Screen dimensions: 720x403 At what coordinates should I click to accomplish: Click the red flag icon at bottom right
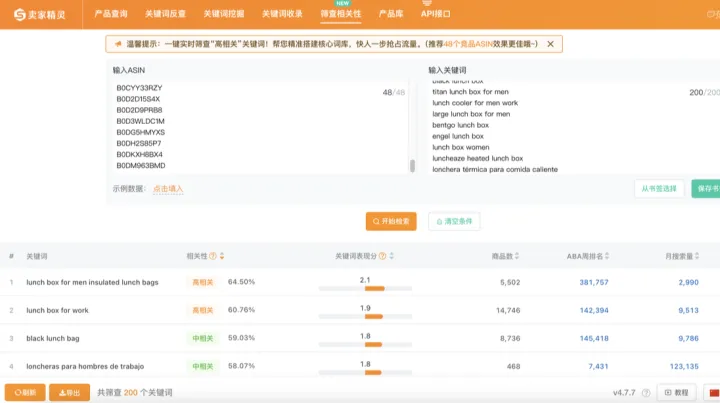pos(714,393)
